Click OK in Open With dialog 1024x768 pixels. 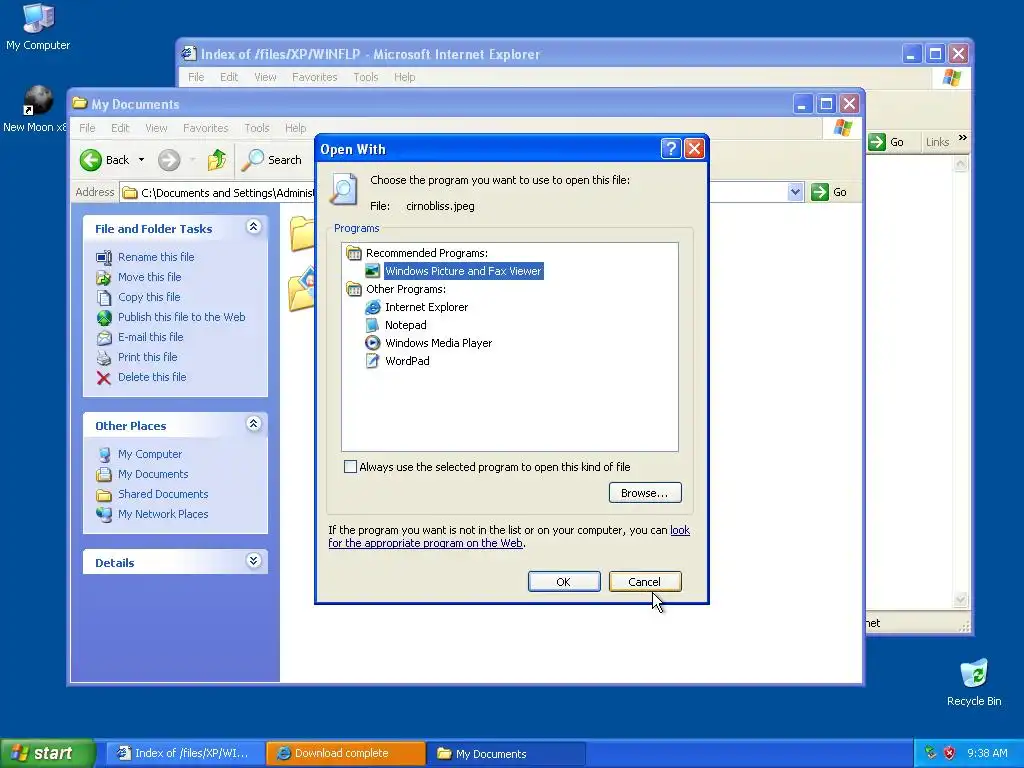(564, 582)
